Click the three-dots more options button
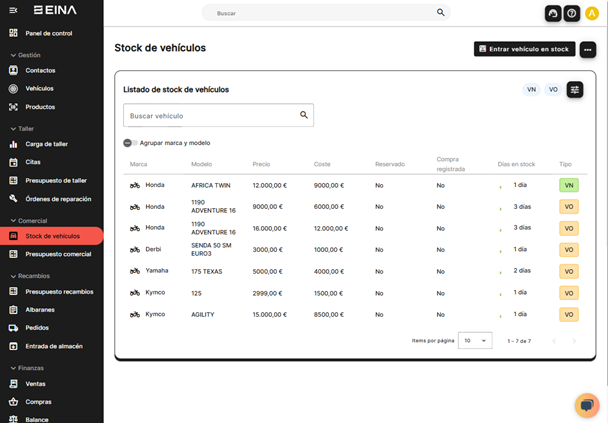This screenshot has width=608, height=423. point(588,49)
